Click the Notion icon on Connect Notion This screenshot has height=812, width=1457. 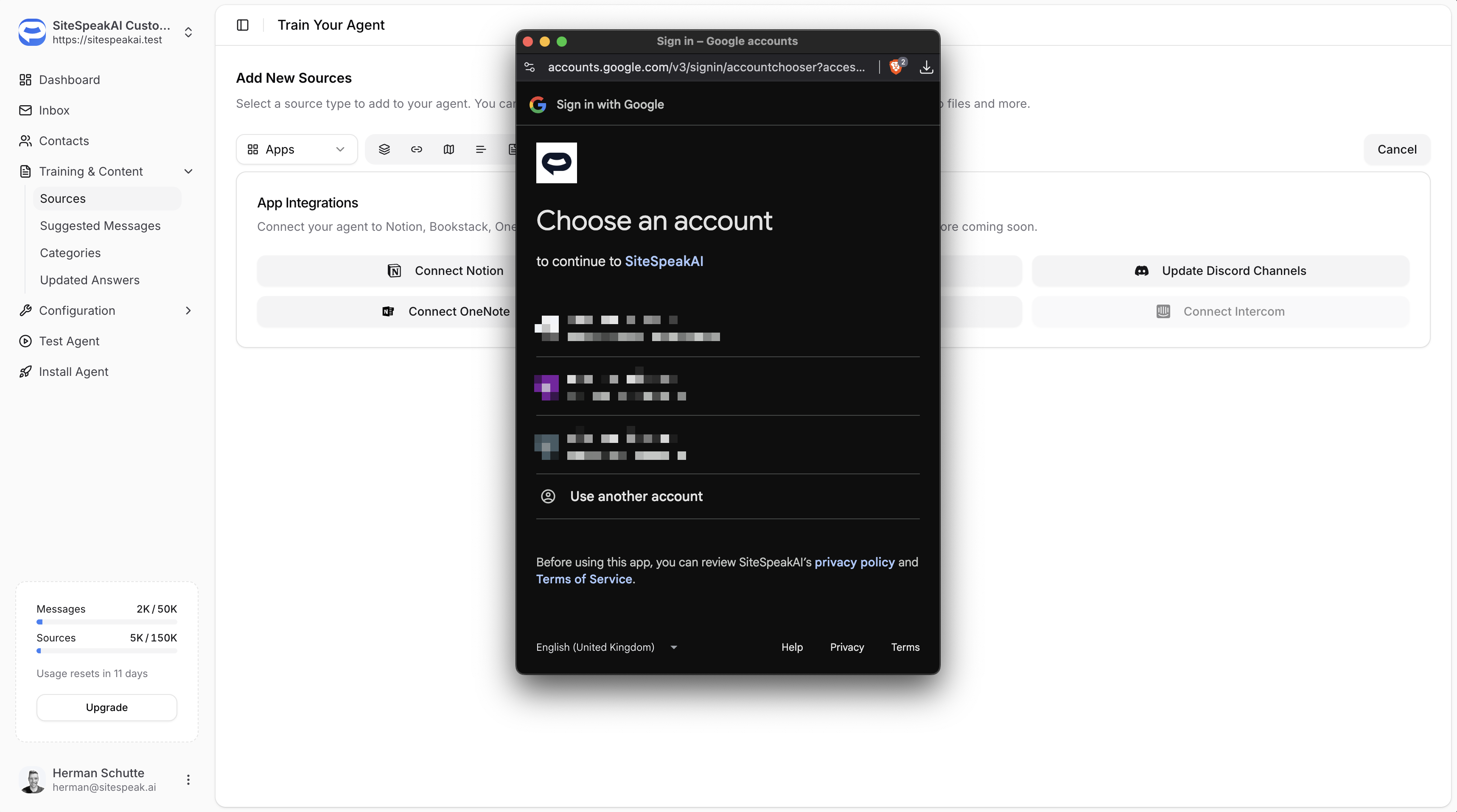(x=394, y=271)
